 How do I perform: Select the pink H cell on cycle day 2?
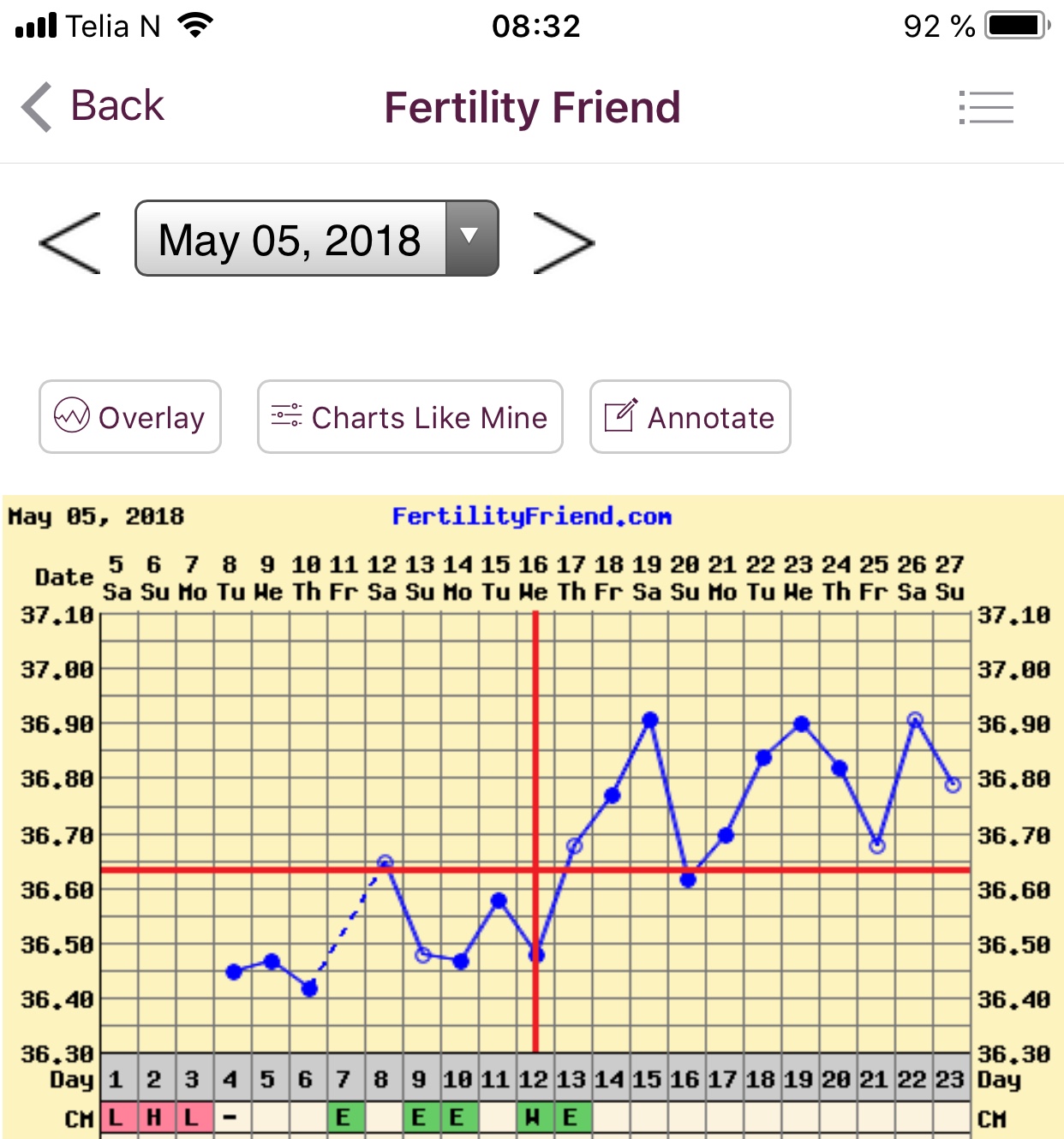(x=154, y=1118)
